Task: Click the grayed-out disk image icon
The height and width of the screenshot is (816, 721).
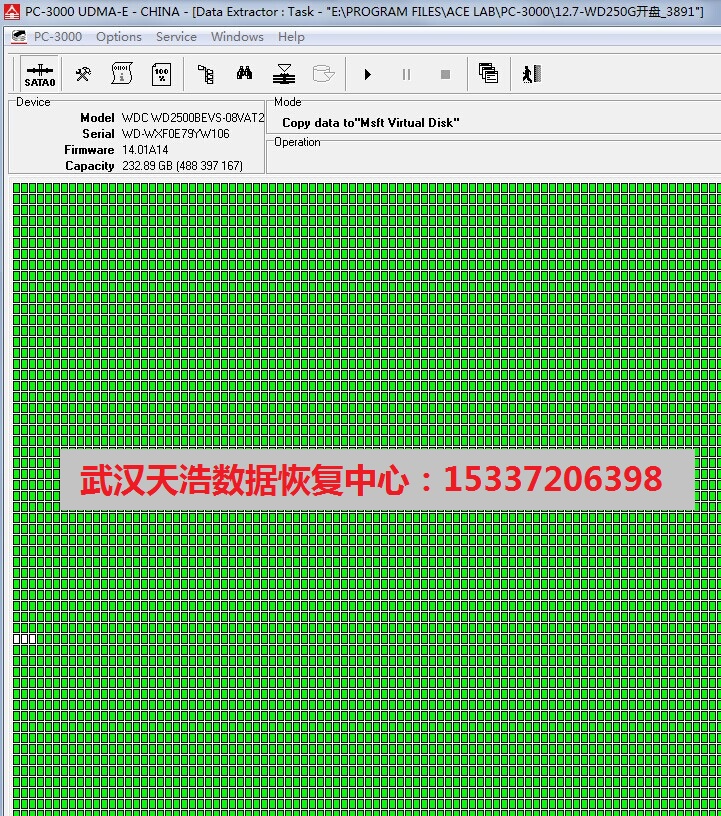Action: tap(323, 74)
